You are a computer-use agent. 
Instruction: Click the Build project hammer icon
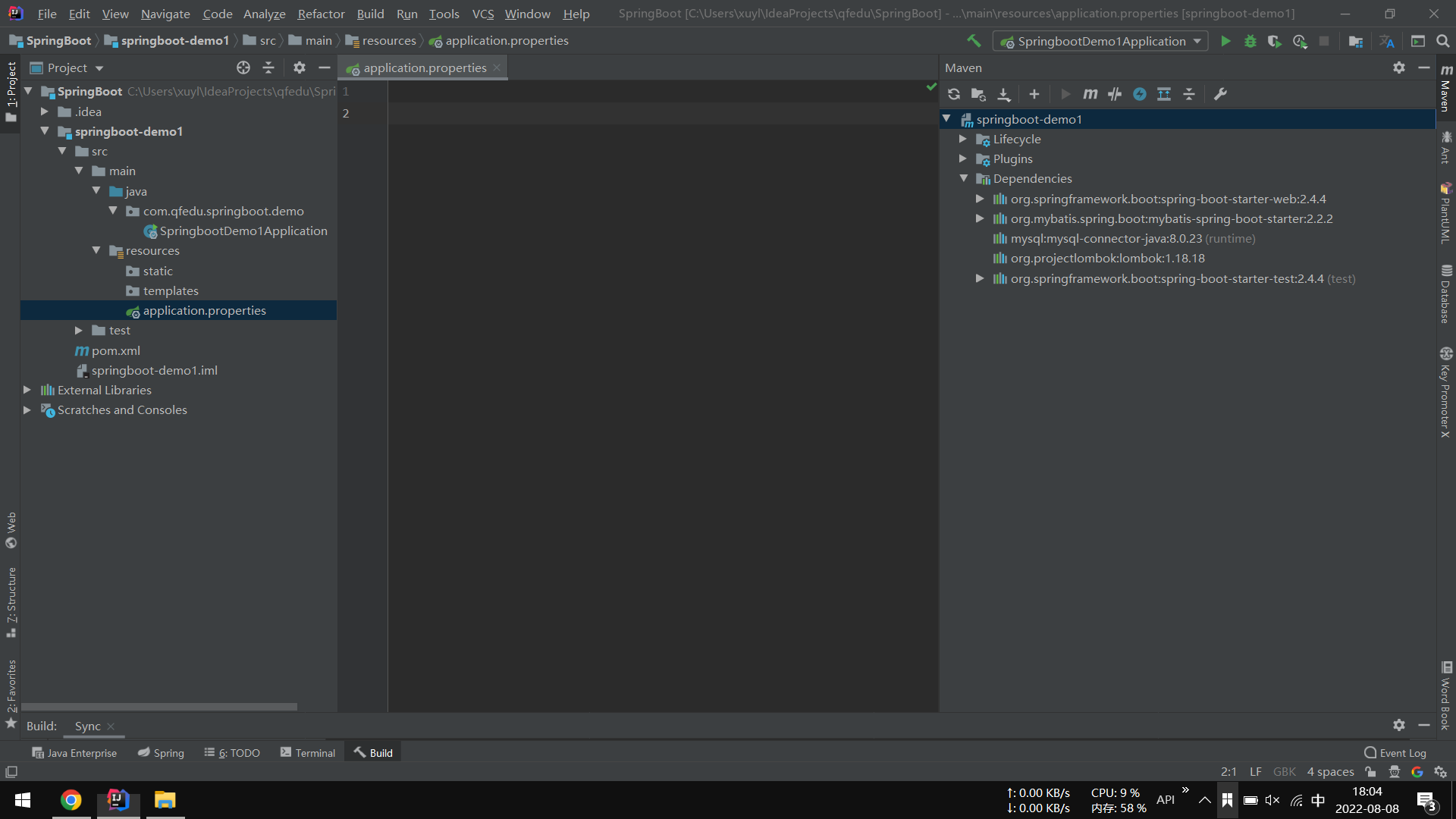click(974, 41)
